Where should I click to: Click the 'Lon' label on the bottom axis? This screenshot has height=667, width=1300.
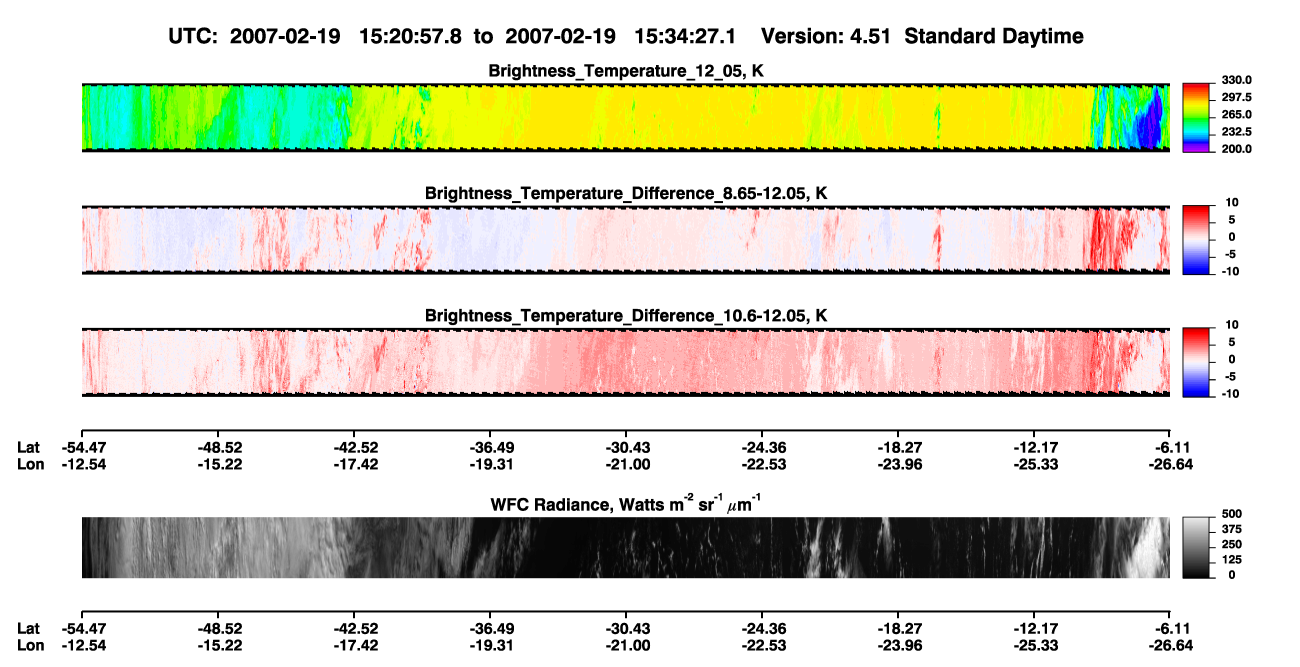point(31,646)
